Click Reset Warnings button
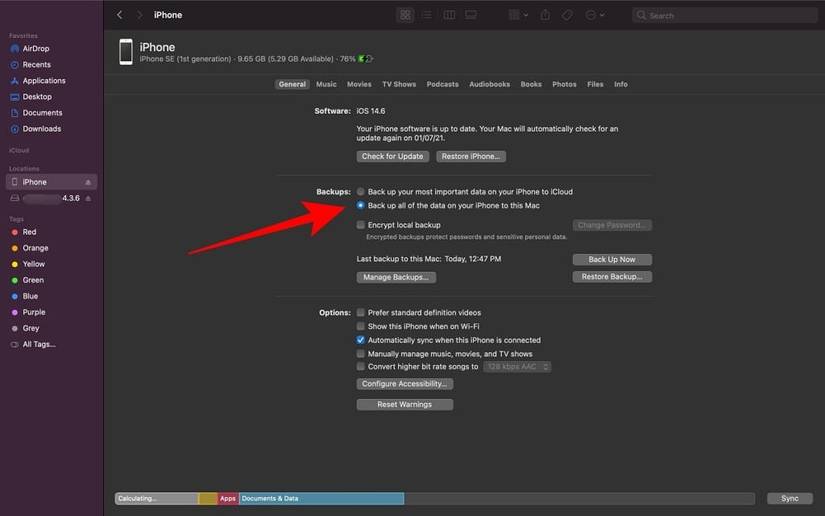825x516 pixels. pyautogui.click(x=404, y=404)
